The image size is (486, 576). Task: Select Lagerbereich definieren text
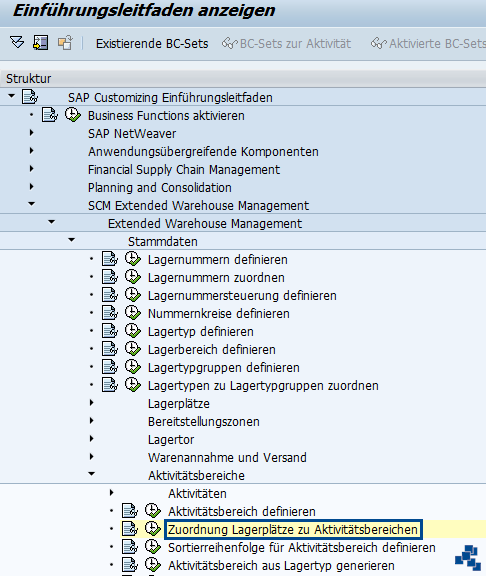pyautogui.click(x=212, y=349)
